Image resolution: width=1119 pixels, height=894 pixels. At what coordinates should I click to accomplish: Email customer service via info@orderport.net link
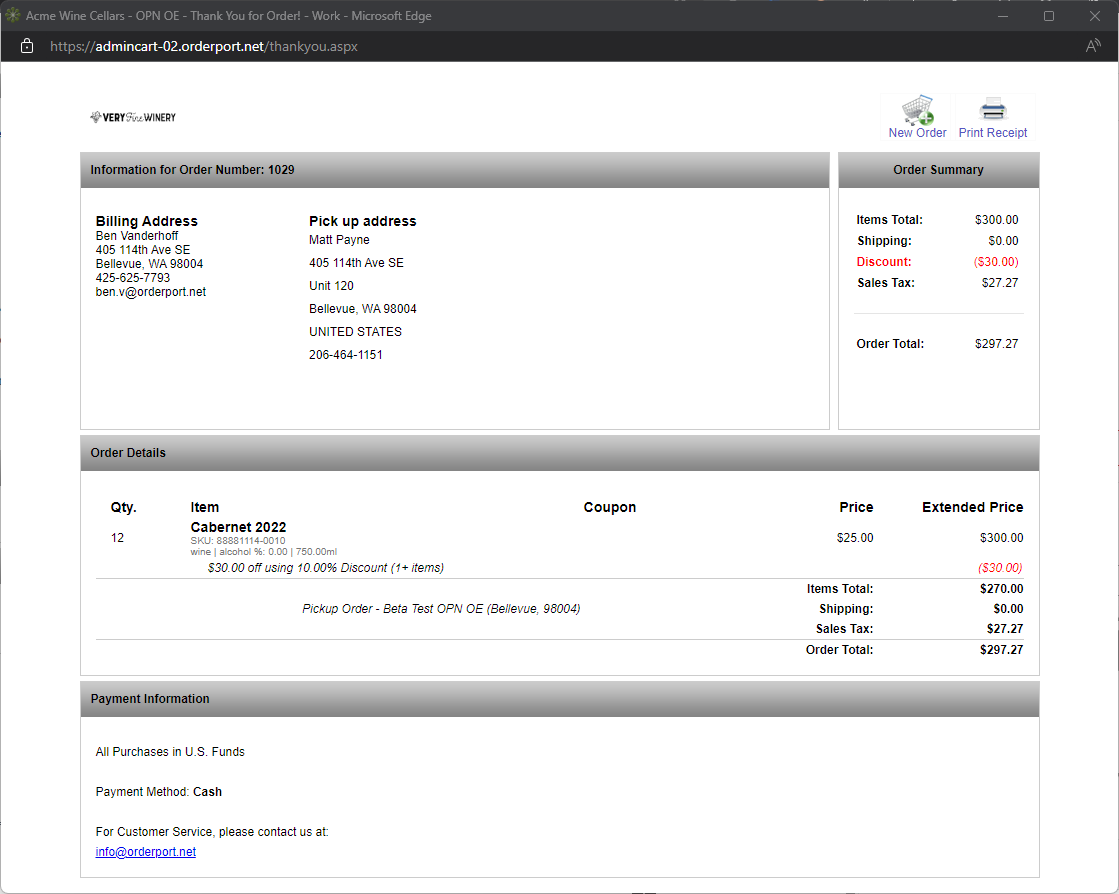(x=145, y=851)
